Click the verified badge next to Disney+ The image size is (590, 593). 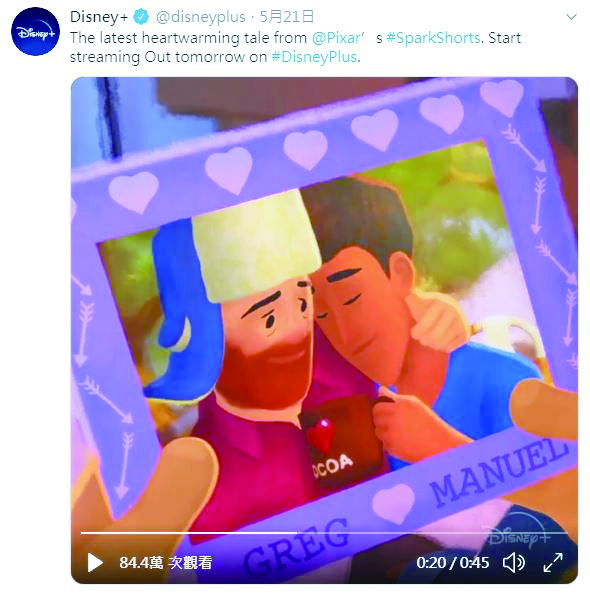point(141,17)
